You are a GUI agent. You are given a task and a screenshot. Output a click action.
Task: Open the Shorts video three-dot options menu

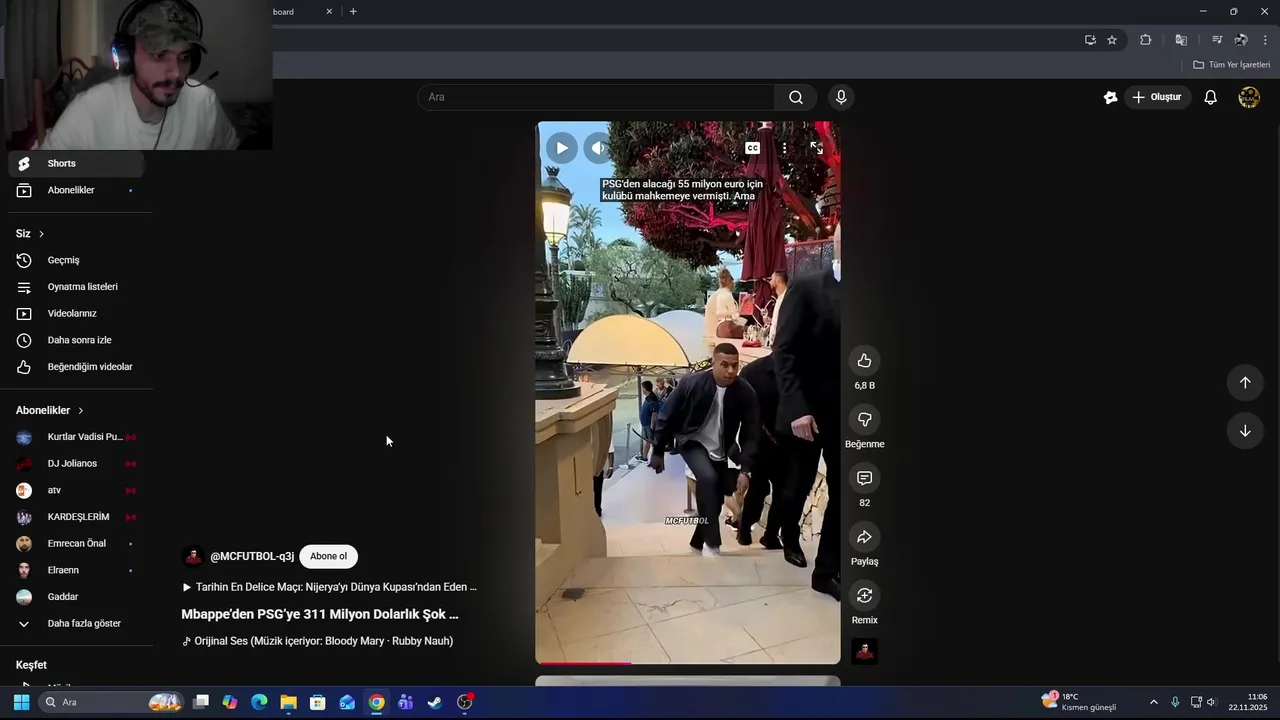[785, 148]
